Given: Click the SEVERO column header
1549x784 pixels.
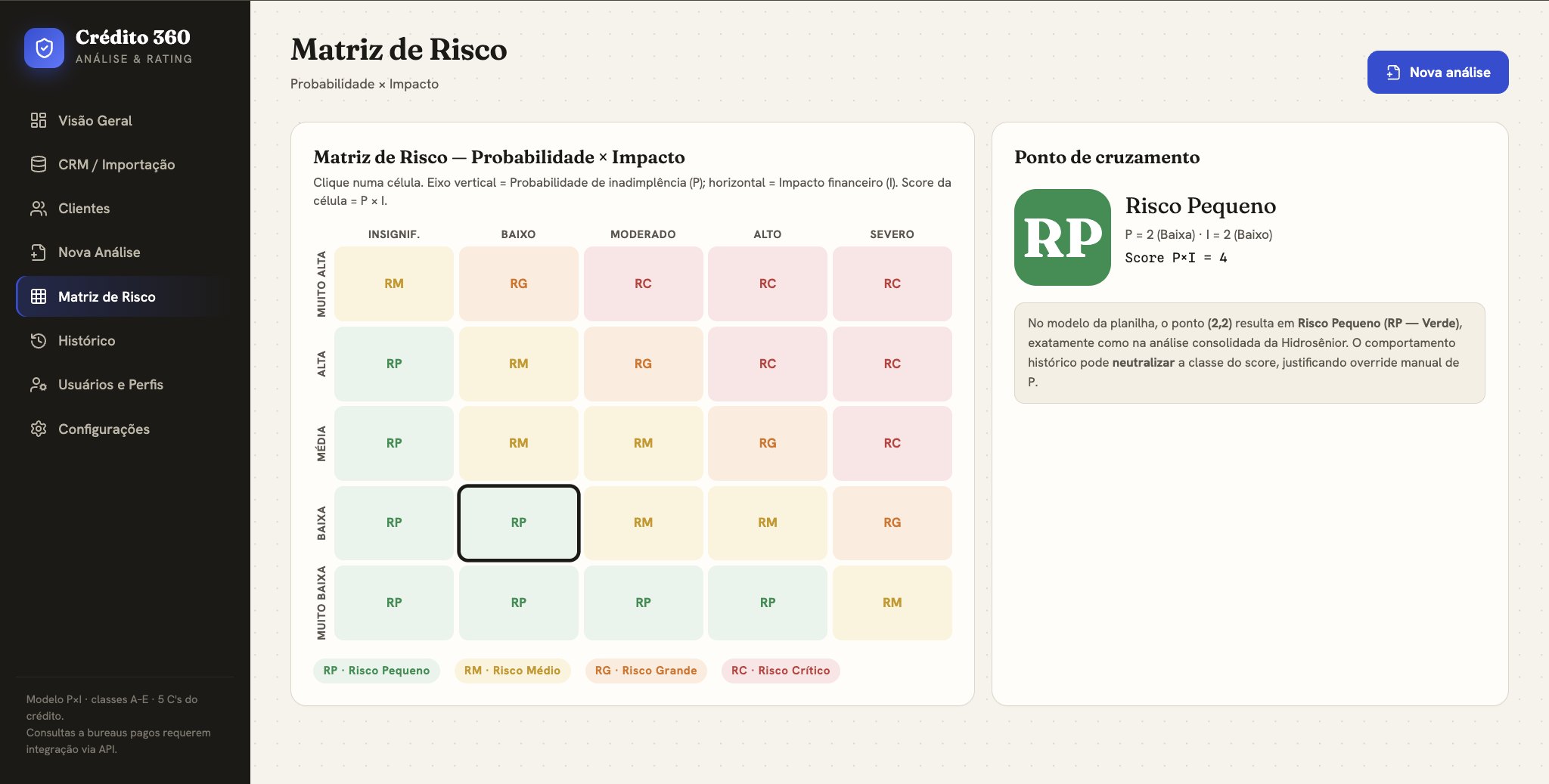Looking at the screenshot, I should 892,234.
